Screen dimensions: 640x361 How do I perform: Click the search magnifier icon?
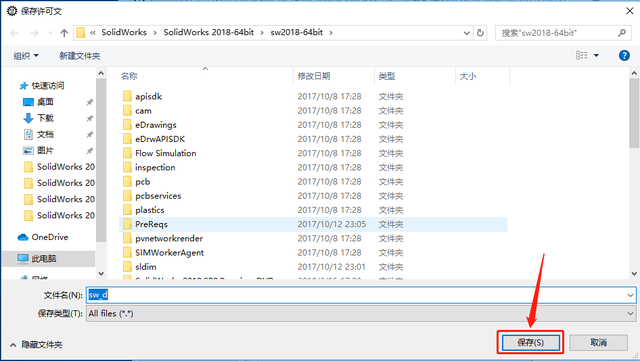pos(622,33)
